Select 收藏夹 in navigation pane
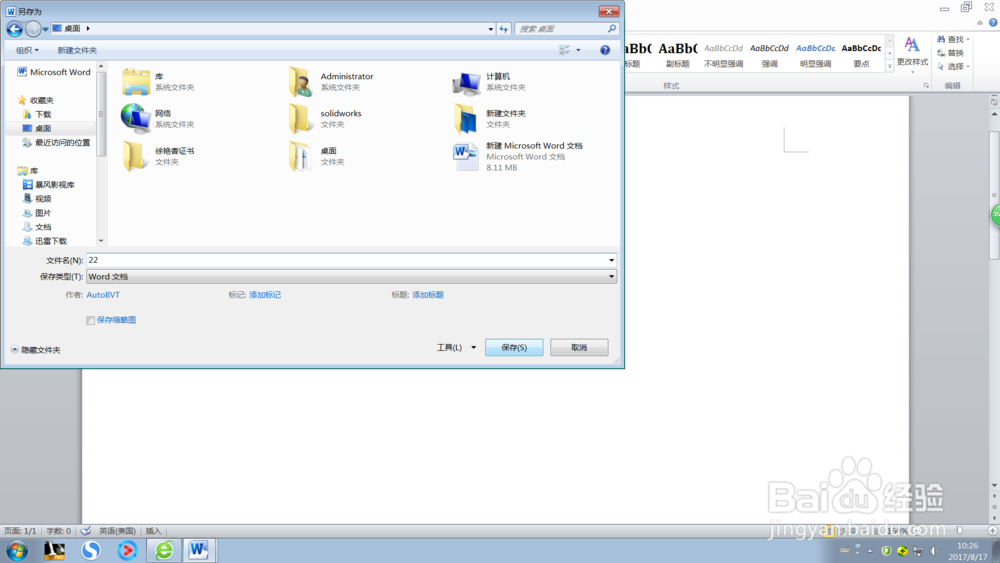Viewport: 1000px width, 563px height. pyautogui.click(x=36, y=100)
